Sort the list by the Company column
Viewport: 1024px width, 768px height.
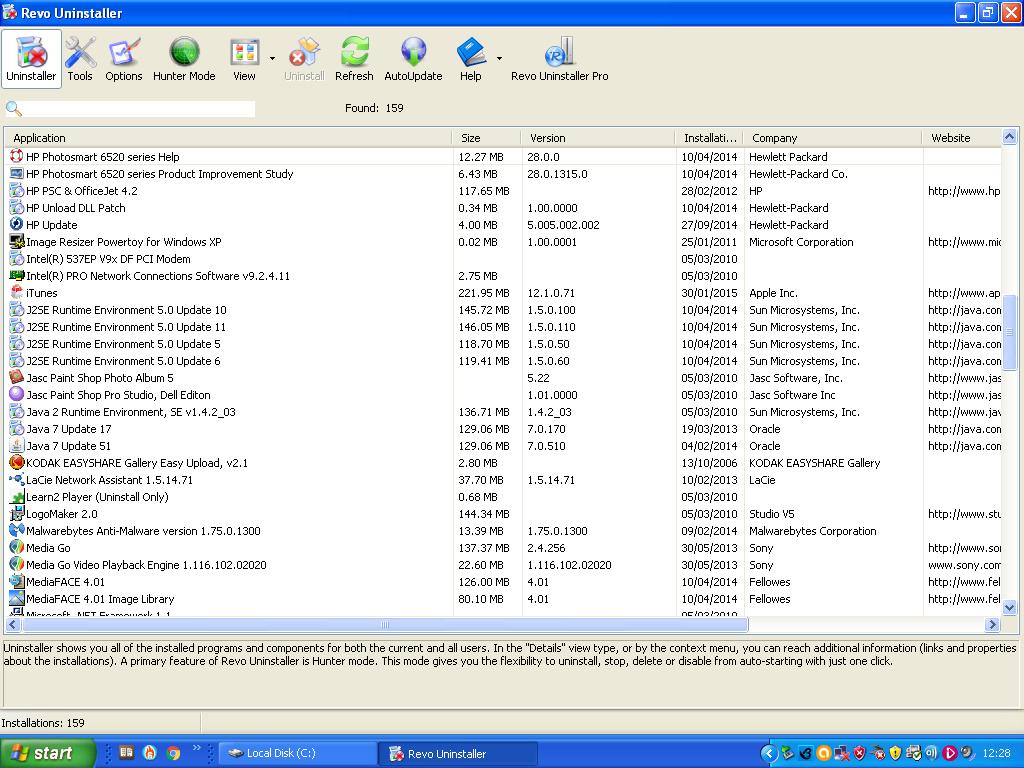(833, 138)
